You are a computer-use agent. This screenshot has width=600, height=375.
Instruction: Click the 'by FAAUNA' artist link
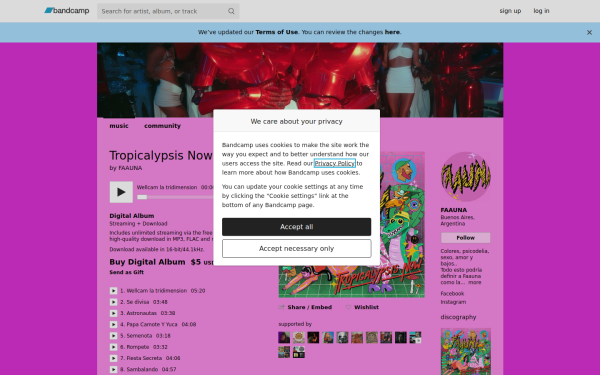(130, 168)
